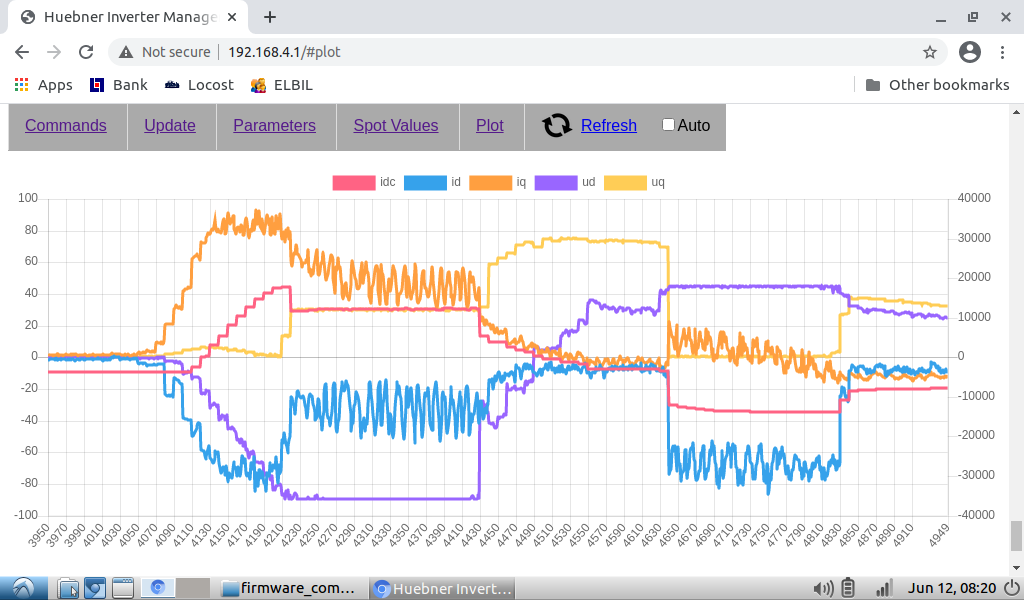Click the refresh arrows icon beside Refresh link
Viewport: 1024px width, 600px height.
557,125
